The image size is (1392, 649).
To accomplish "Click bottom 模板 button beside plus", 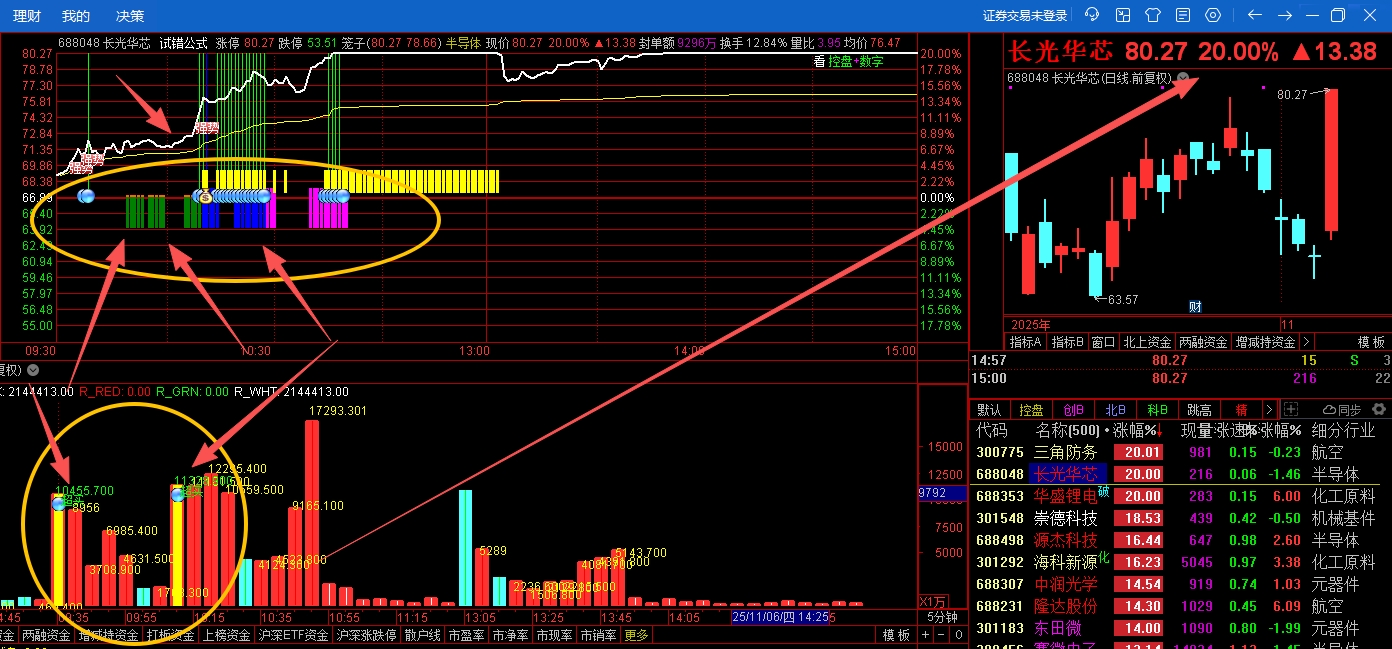I will 896,635.
